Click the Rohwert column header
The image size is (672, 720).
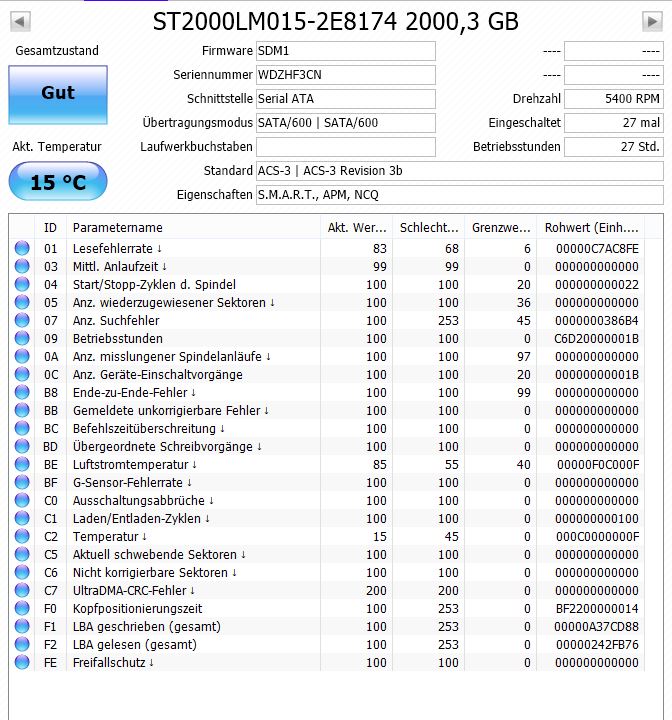pyautogui.click(x=591, y=228)
